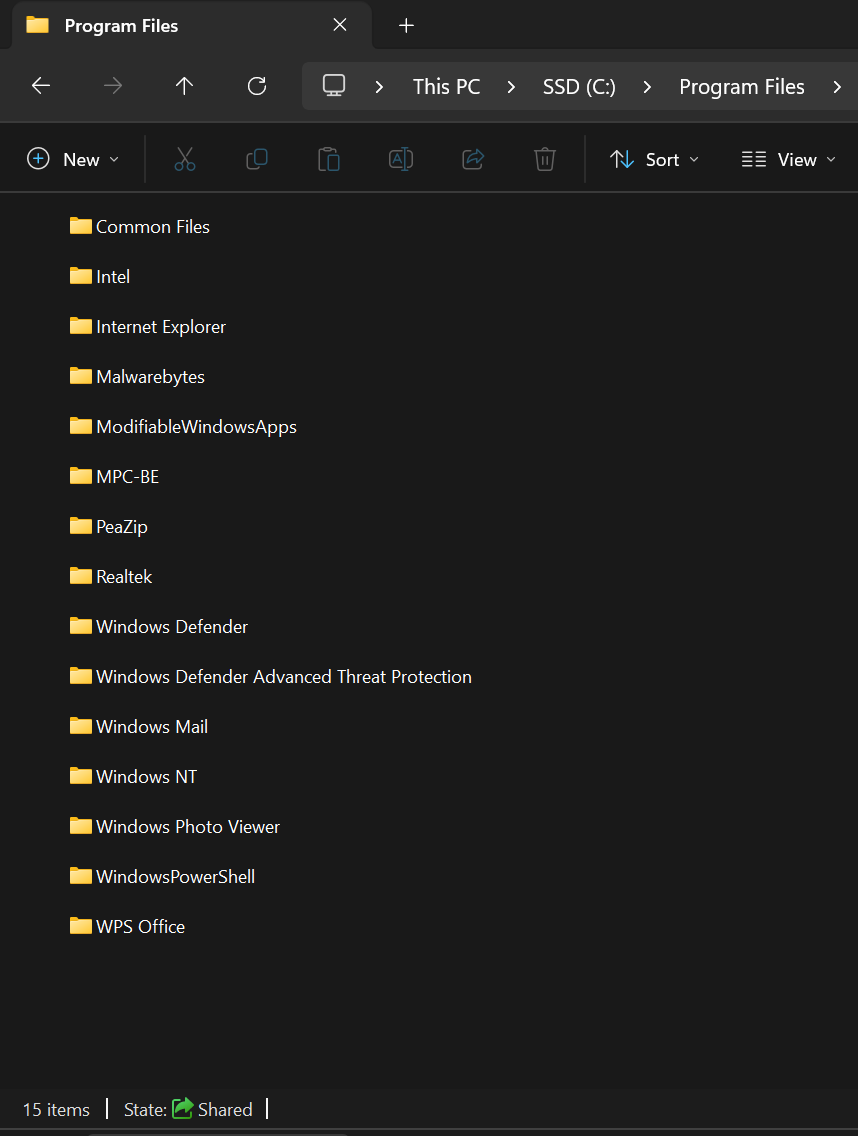Click the ModifiableWindowsApps folder icon

[80, 426]
